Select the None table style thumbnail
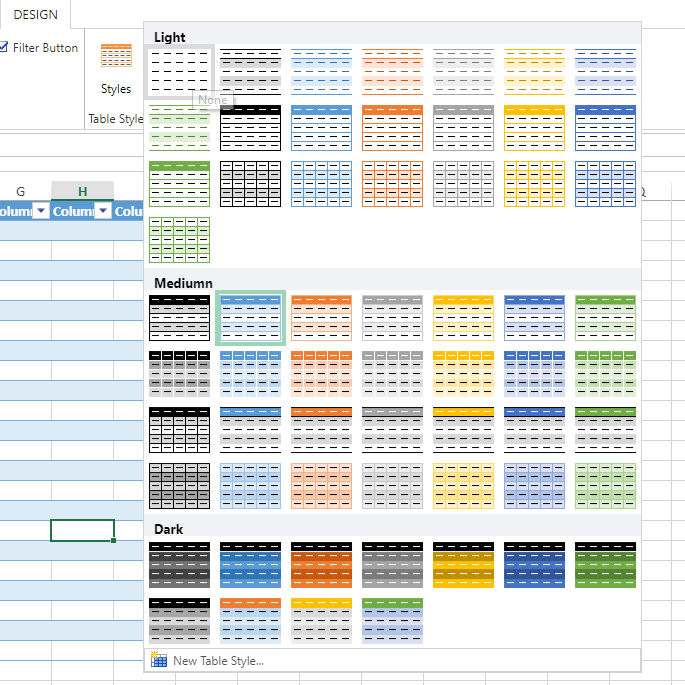This screenshot has height=685, width=685. click(x=179, y=72)
